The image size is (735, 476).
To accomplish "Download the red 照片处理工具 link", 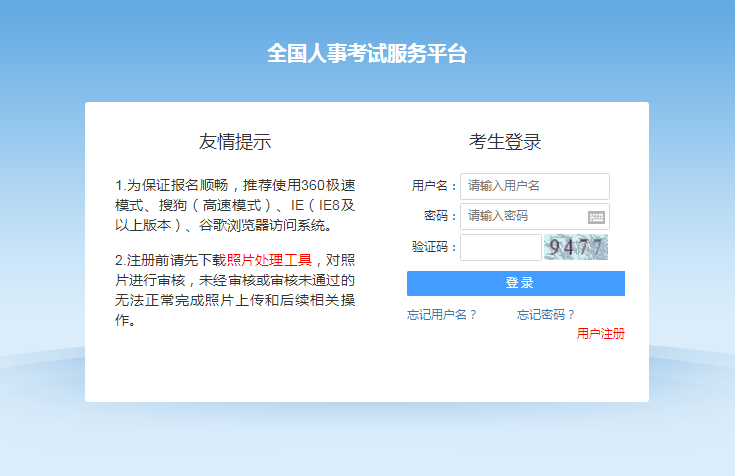I will tap(269, 260).
